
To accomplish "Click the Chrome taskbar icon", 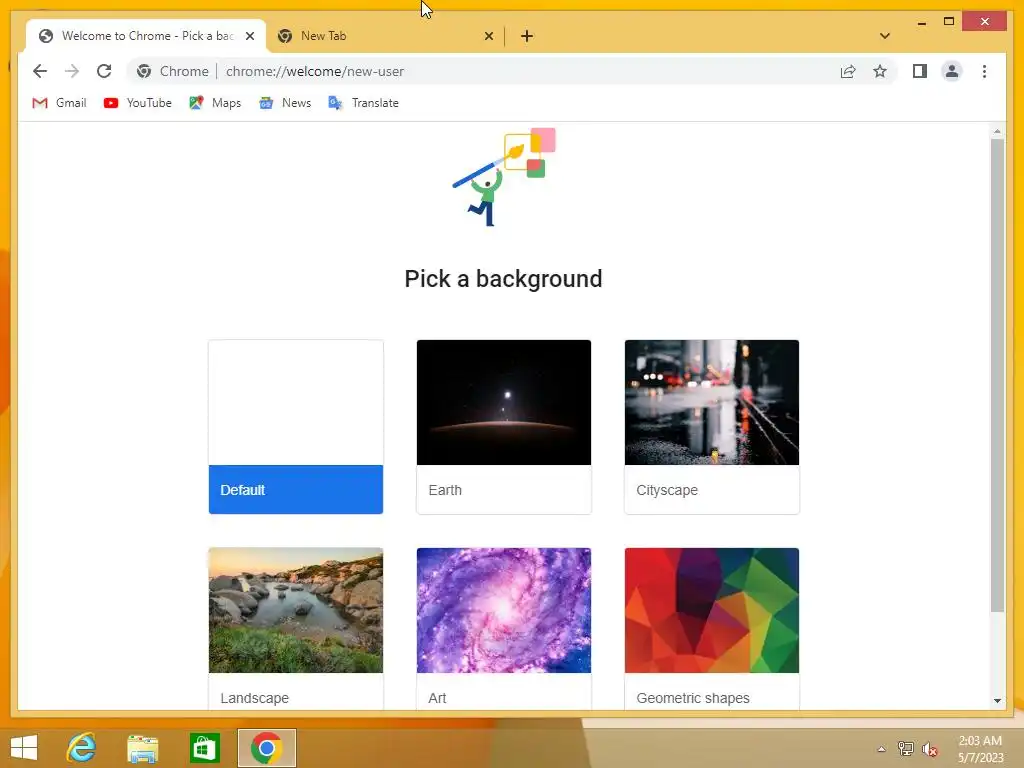I will click(x=266, y=748).
